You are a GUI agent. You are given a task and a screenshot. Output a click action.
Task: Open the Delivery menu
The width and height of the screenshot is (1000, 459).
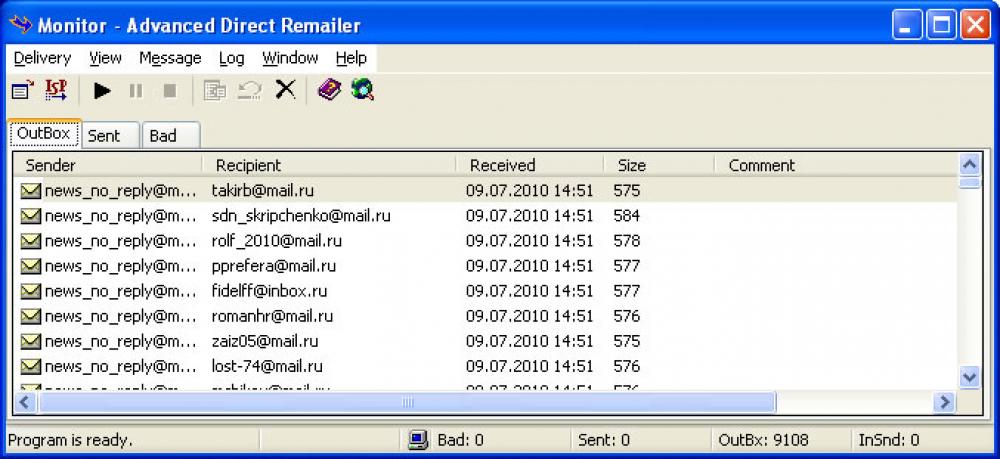(42, 58)
